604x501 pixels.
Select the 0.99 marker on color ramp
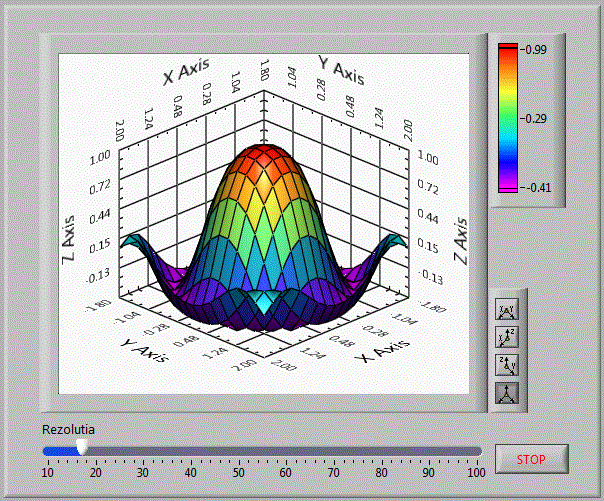[535, 49]
